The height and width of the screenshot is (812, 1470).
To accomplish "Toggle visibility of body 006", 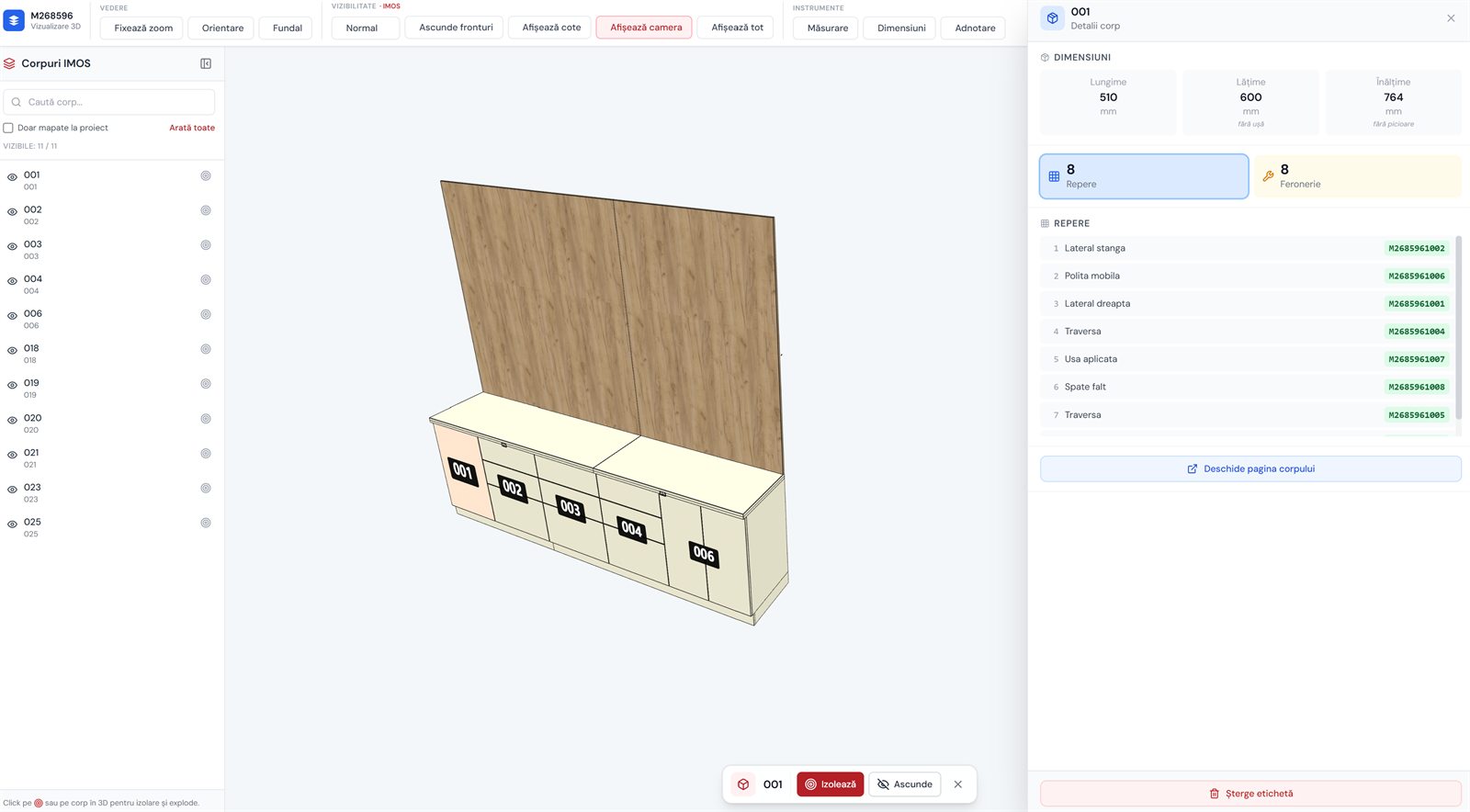I will (x=12, y=316).
